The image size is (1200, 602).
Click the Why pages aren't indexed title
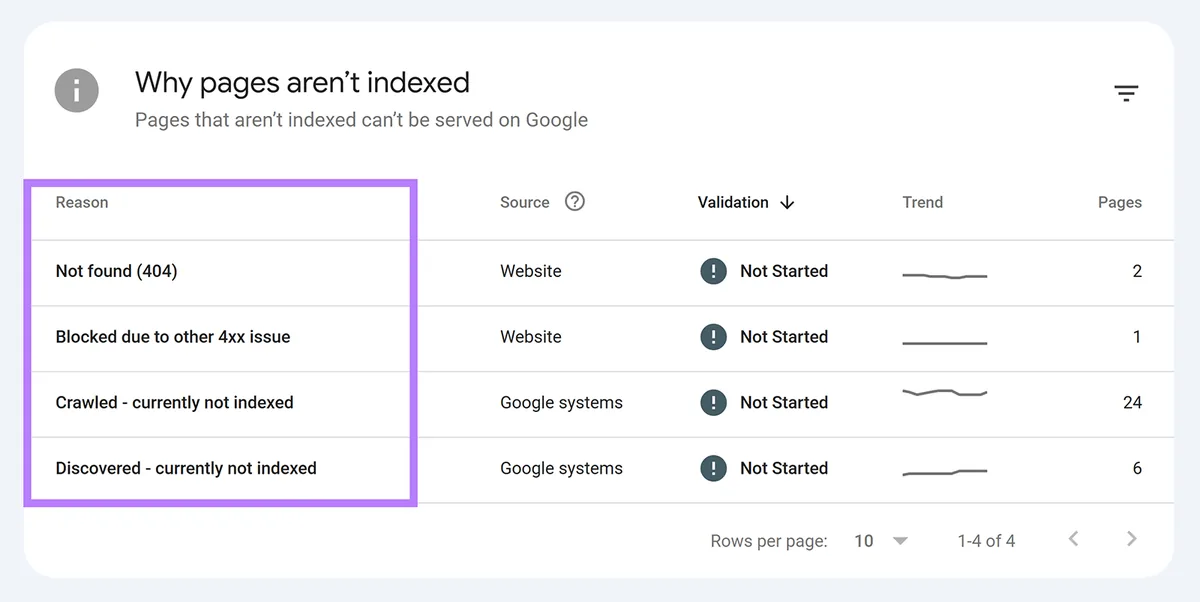pyautogui.click(x=302, y=82)
